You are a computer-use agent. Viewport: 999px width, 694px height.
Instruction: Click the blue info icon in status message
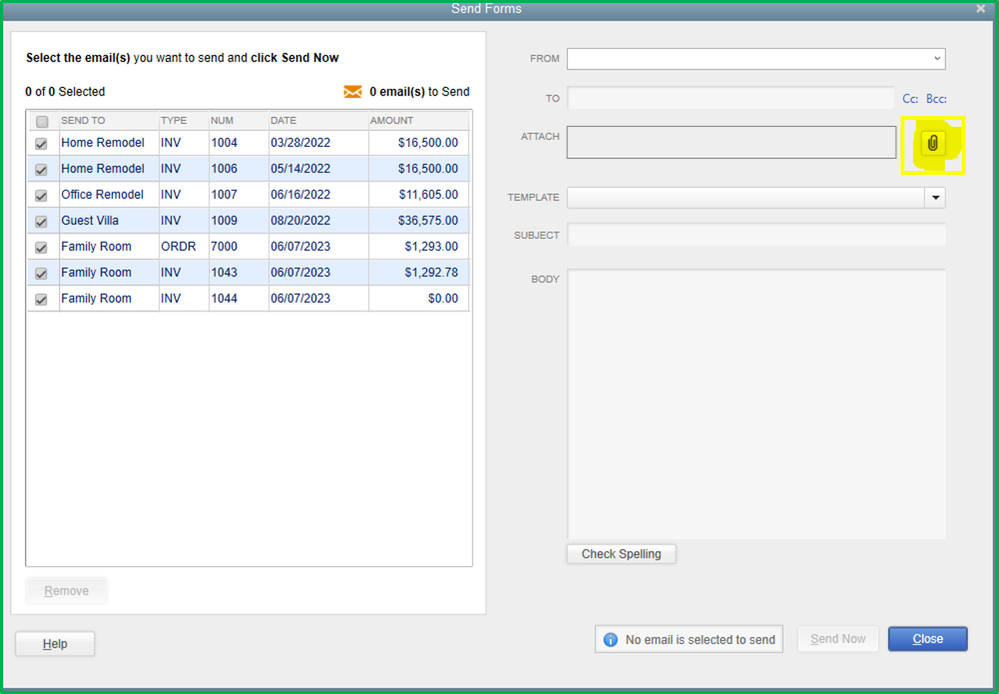(x=610, y=640)
